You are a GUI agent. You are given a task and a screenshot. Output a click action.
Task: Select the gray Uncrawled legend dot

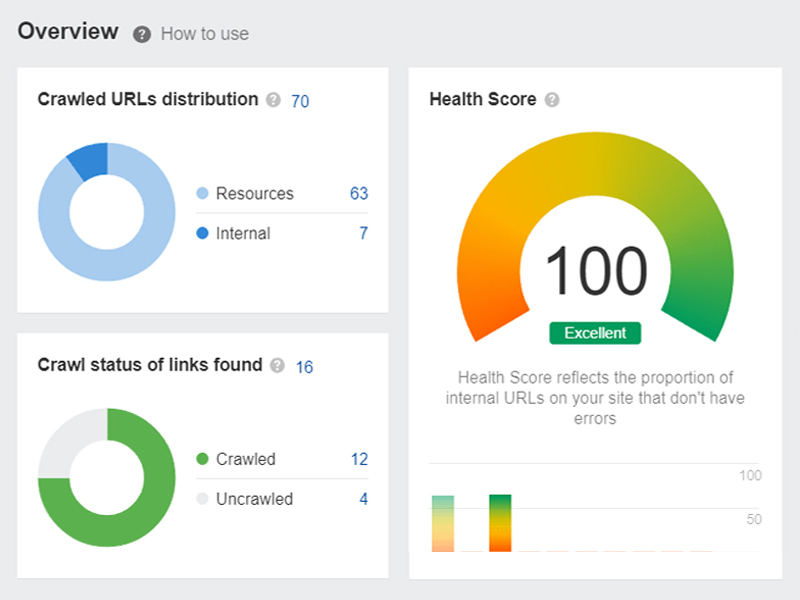coord(203,499)
